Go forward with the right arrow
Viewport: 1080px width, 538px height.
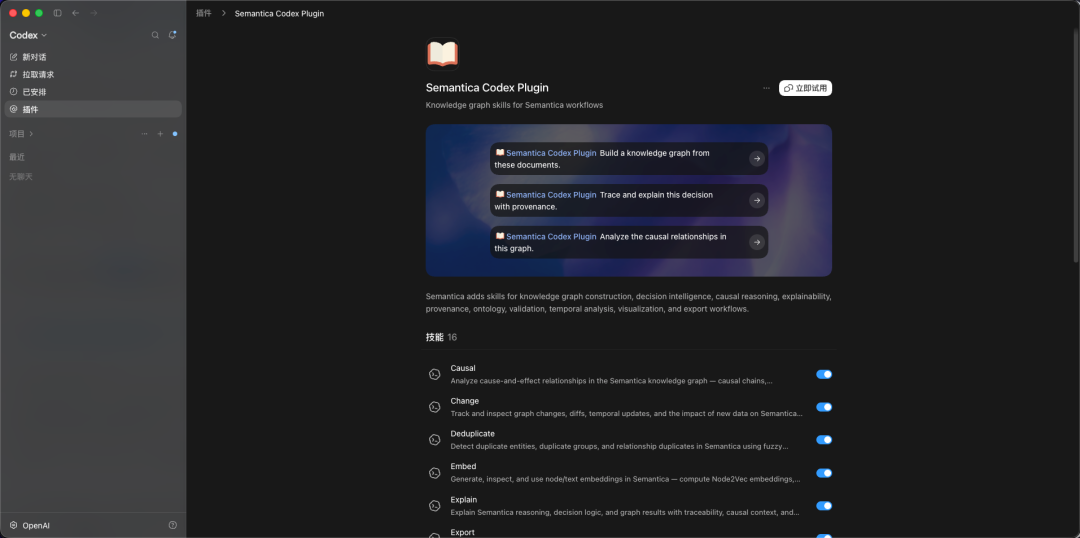pos(94,13)
